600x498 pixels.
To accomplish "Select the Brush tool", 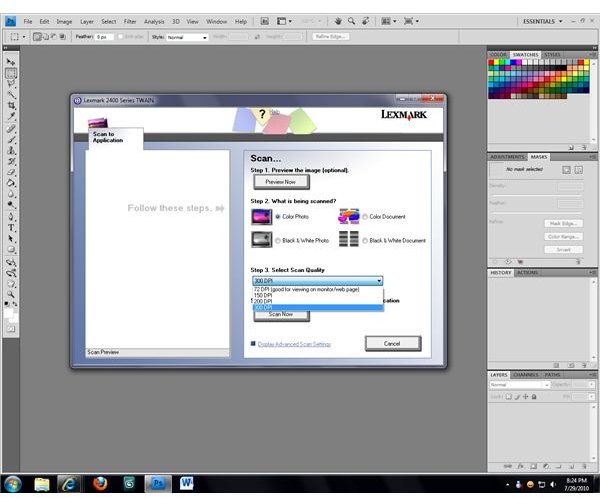I will 11,139.
